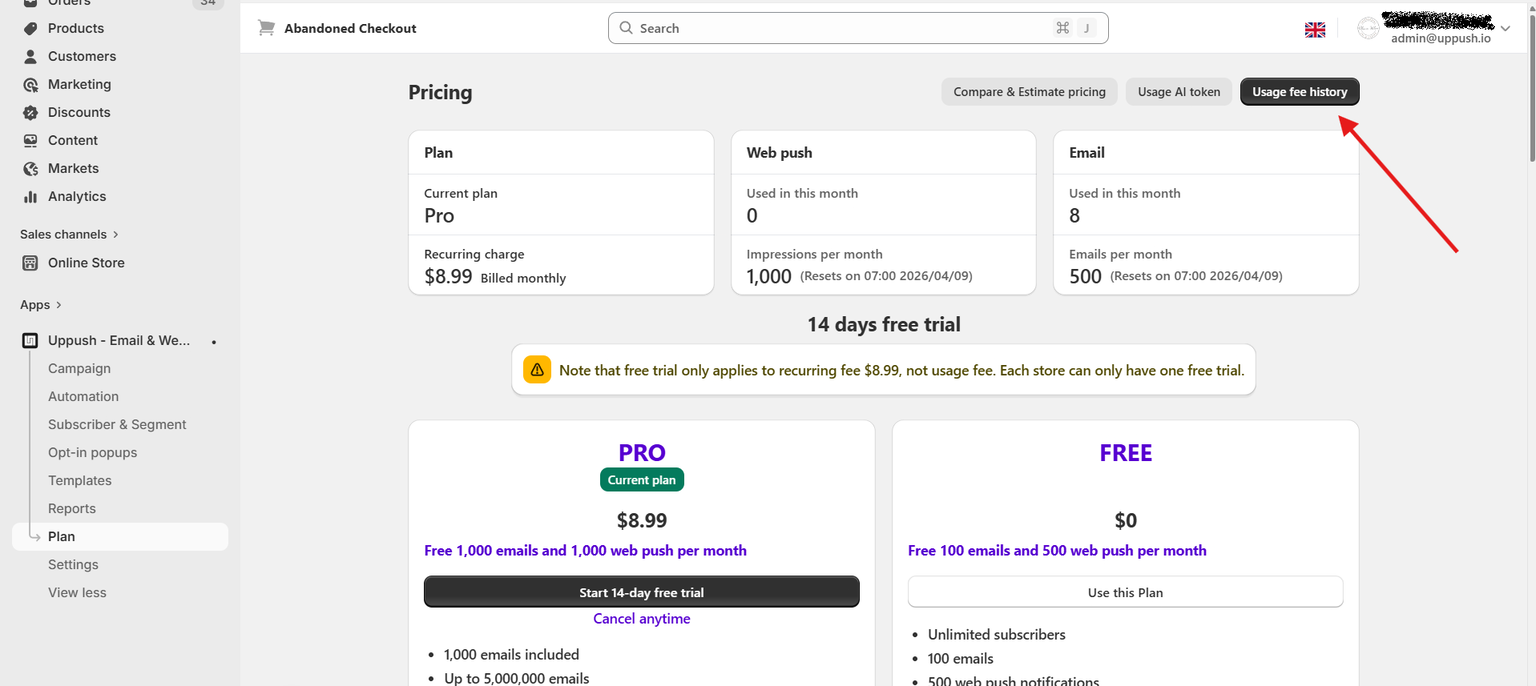Click Compare & Estimate pricing button
This screenshot has width=1536, height=686.
tap(1029, 92)
